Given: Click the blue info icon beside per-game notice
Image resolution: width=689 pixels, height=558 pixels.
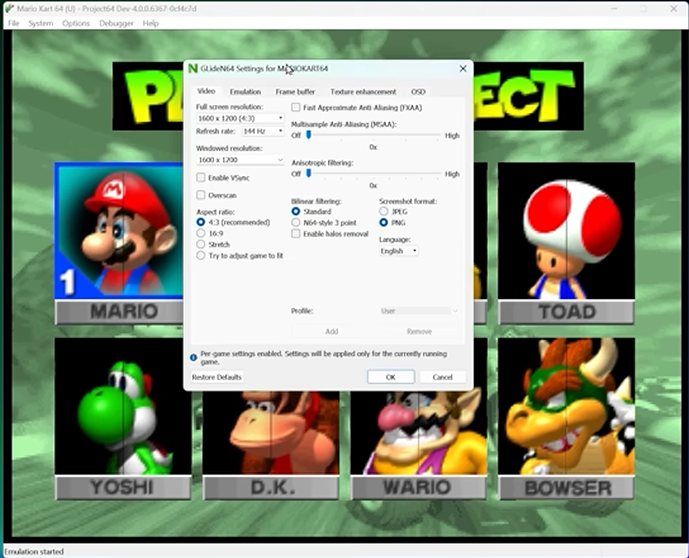Looking at the screenshot, I should pyautogui.click(x=193, y=358).
